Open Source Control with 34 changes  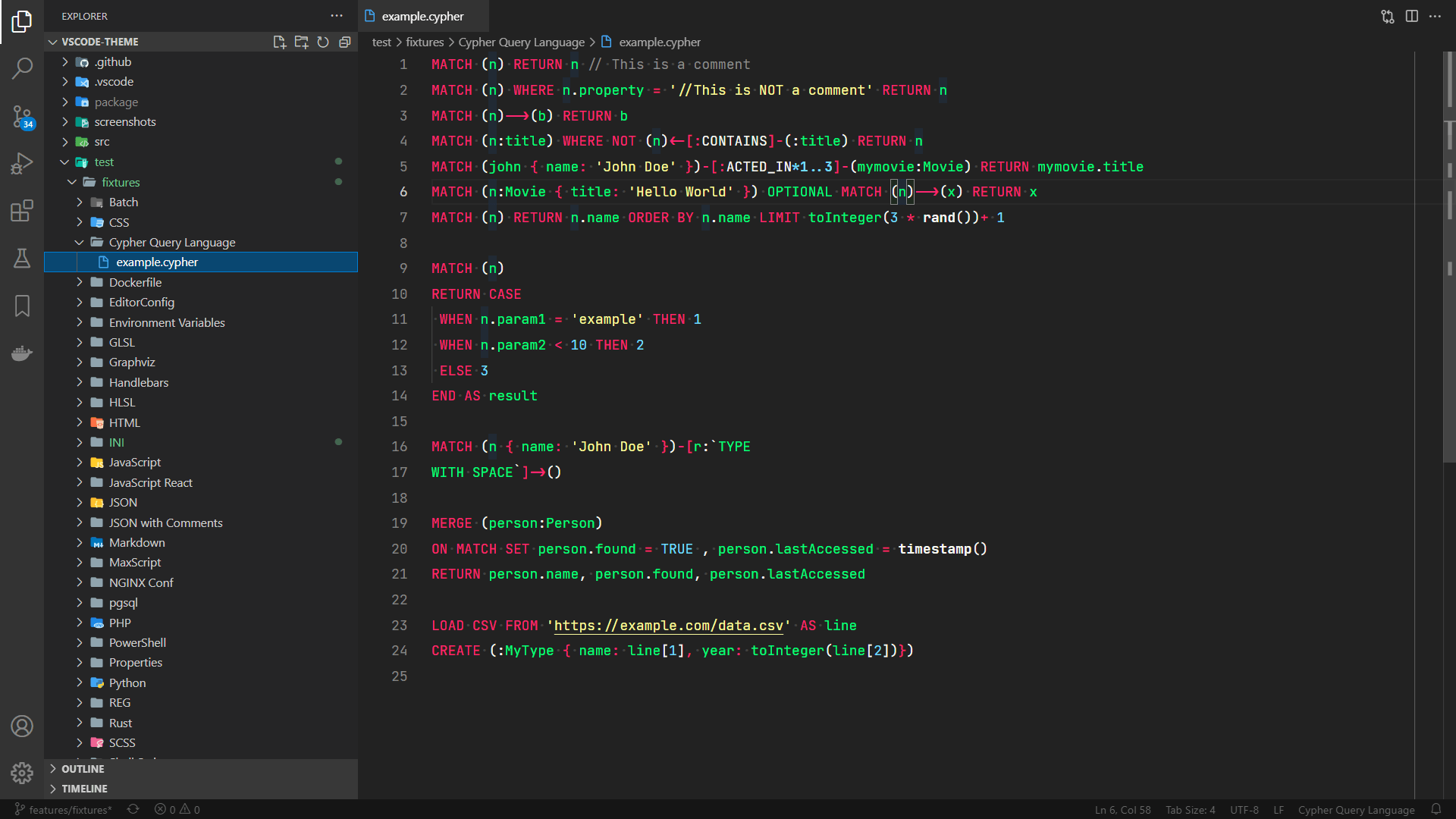click(22, 116)
